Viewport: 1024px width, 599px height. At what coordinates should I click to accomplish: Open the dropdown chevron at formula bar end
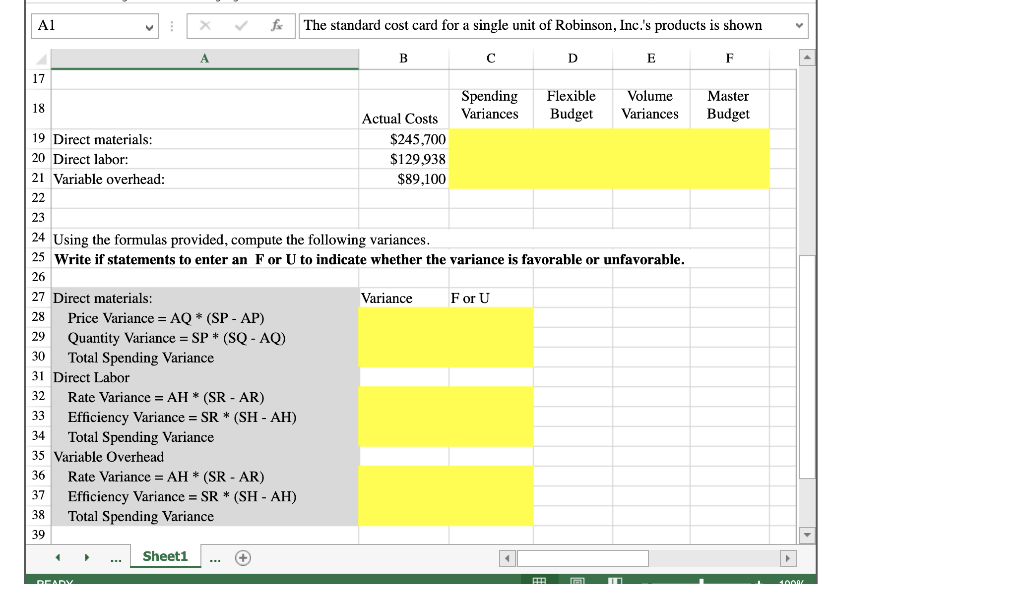[x=801, y=24]
